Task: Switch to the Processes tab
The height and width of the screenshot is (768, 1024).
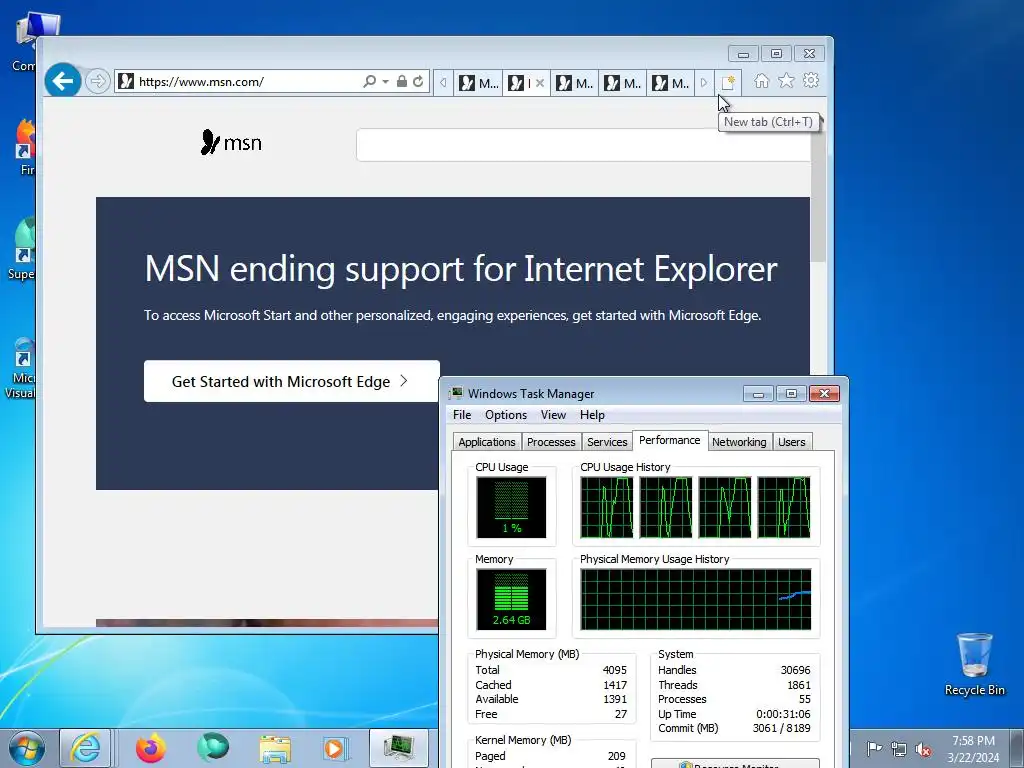Action: click(551, 442)
